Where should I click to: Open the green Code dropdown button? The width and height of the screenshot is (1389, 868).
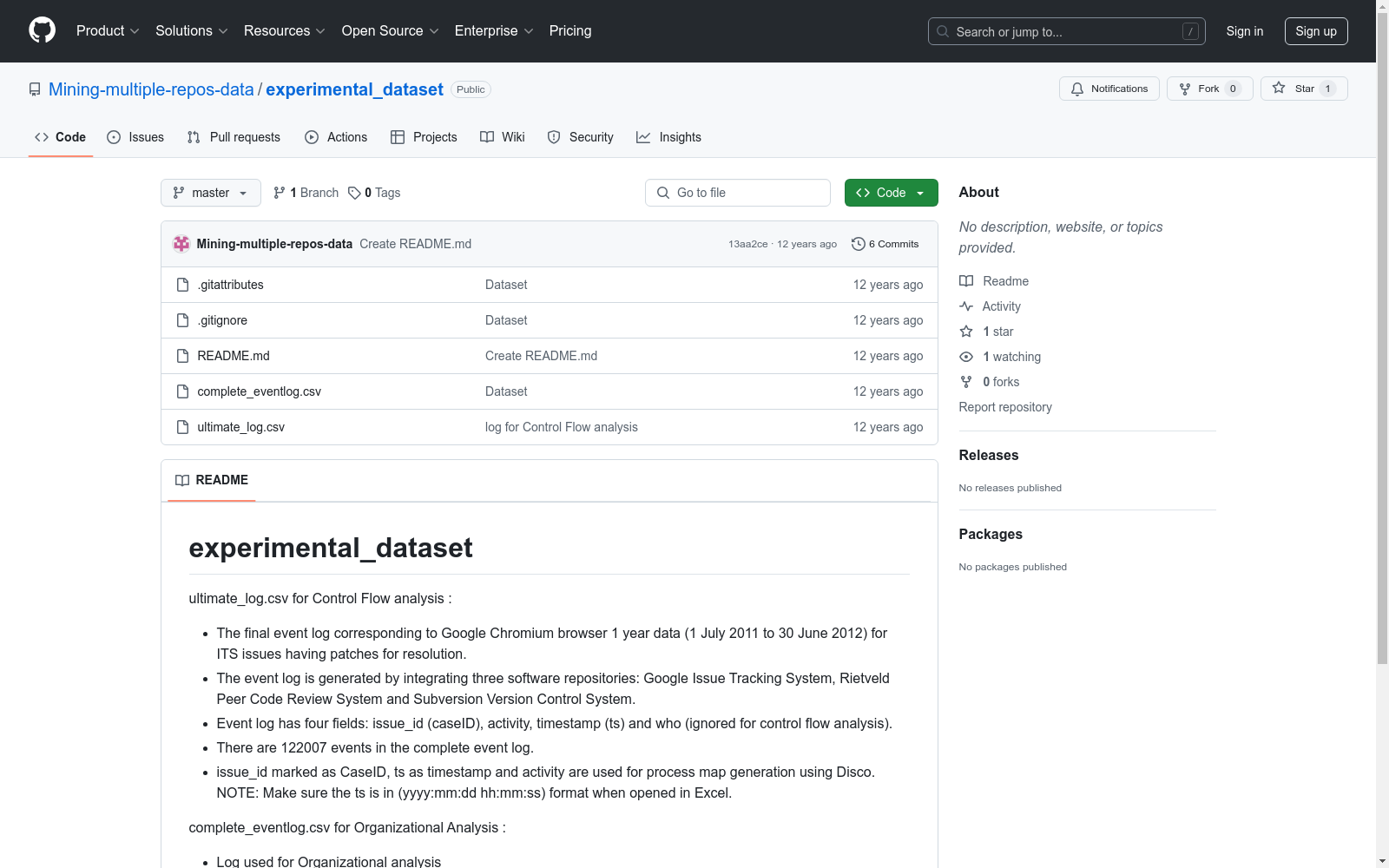tap(891, 193)
